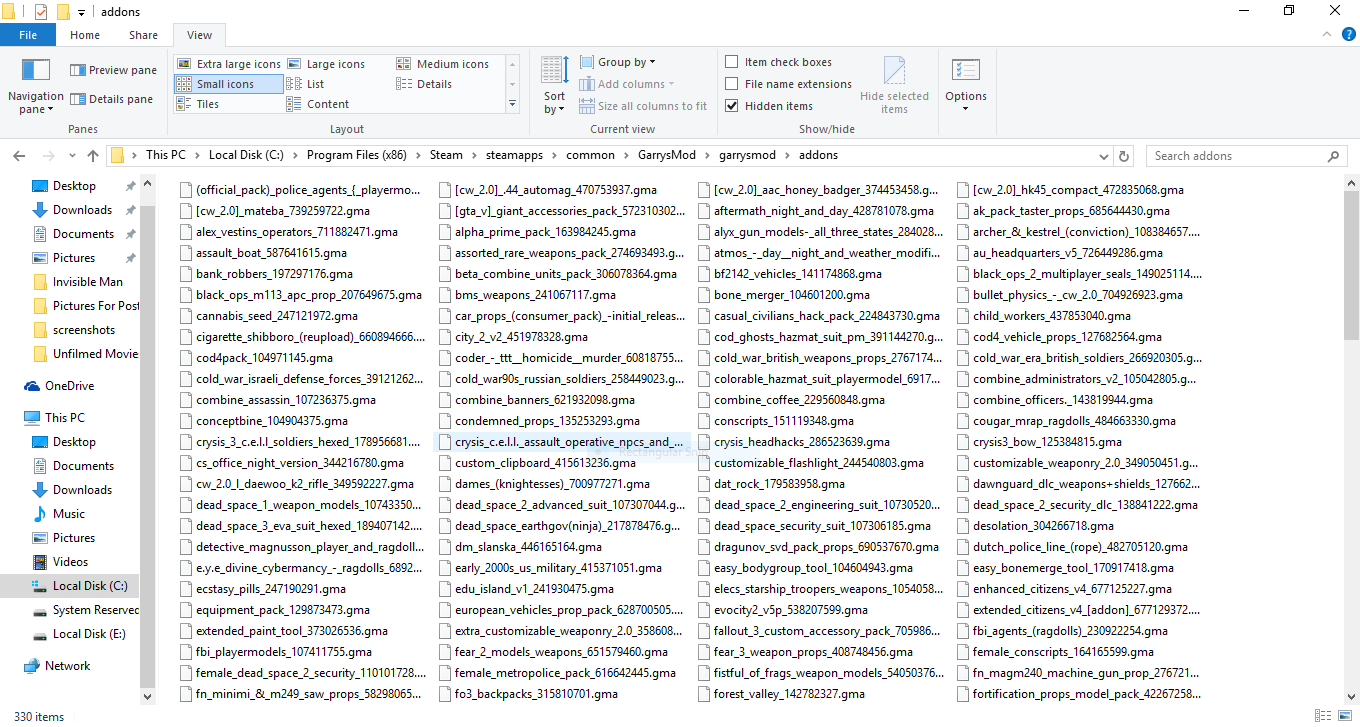Open the File menu

[28, 35]
